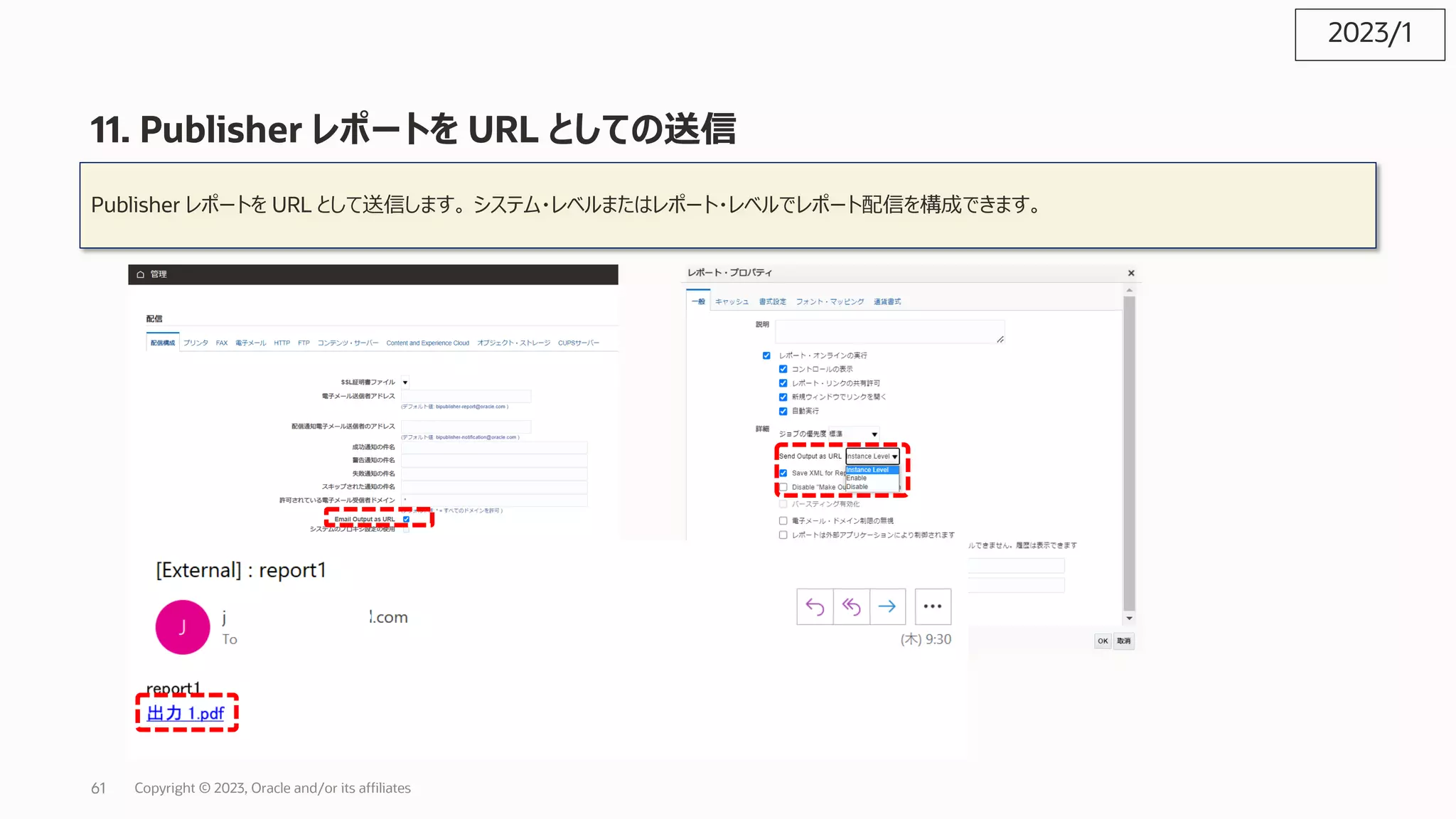Switch to the 電子メール tab

250,343
